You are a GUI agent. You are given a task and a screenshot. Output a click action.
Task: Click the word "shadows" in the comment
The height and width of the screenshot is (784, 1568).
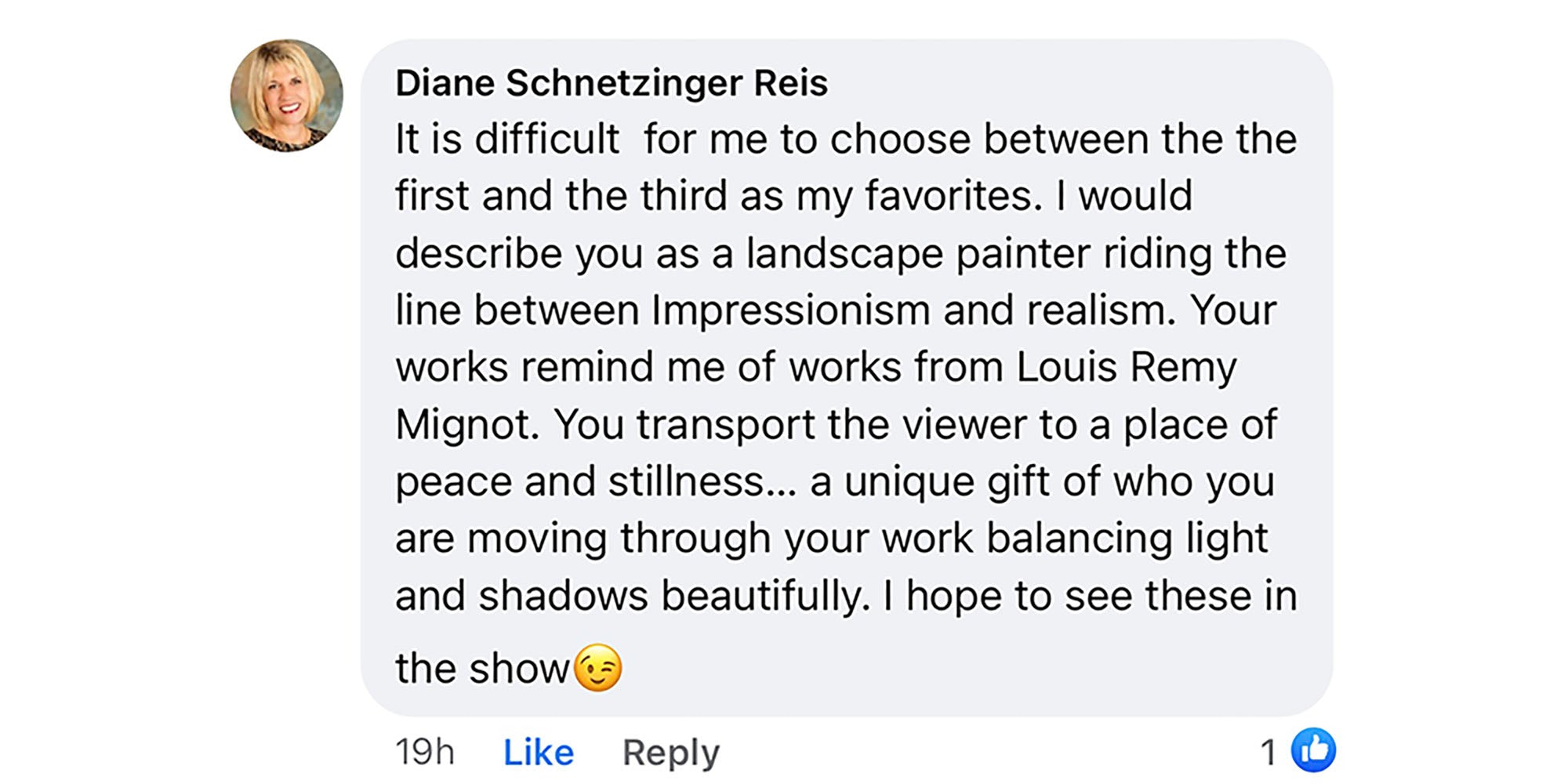click(x=563, y=596)
